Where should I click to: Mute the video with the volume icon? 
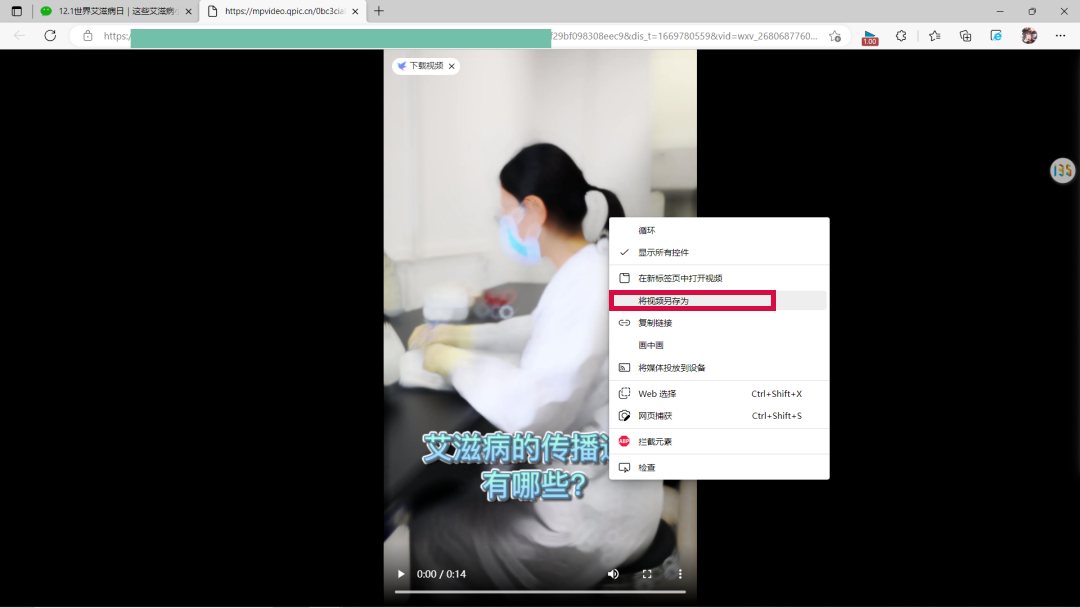pyautogui.click(x=613, y=574)
